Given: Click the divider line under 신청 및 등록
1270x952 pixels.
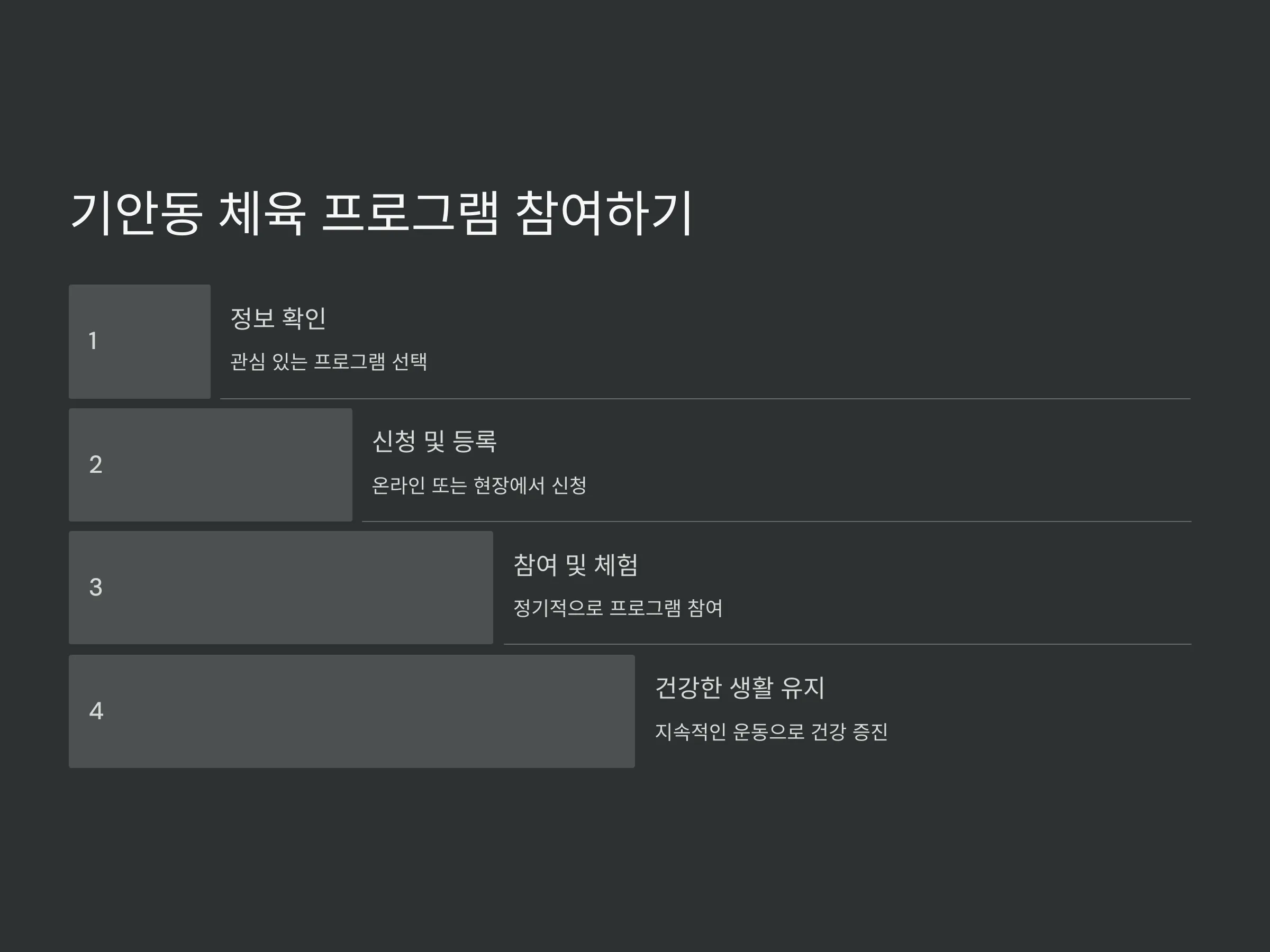Looking at the screenshot, I should pos(777,521).
